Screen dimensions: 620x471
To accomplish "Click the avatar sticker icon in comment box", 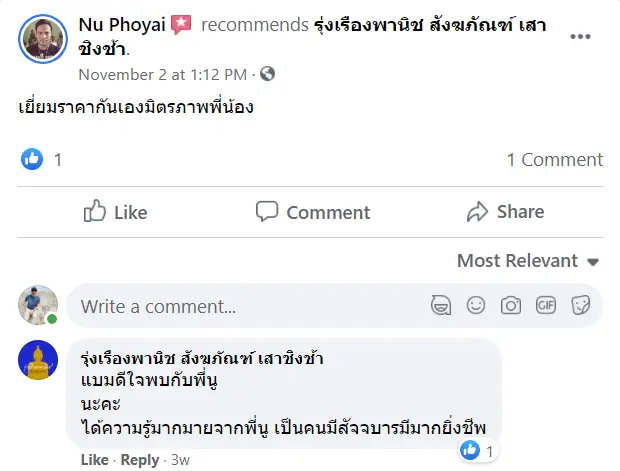I will tap(441, 306).
